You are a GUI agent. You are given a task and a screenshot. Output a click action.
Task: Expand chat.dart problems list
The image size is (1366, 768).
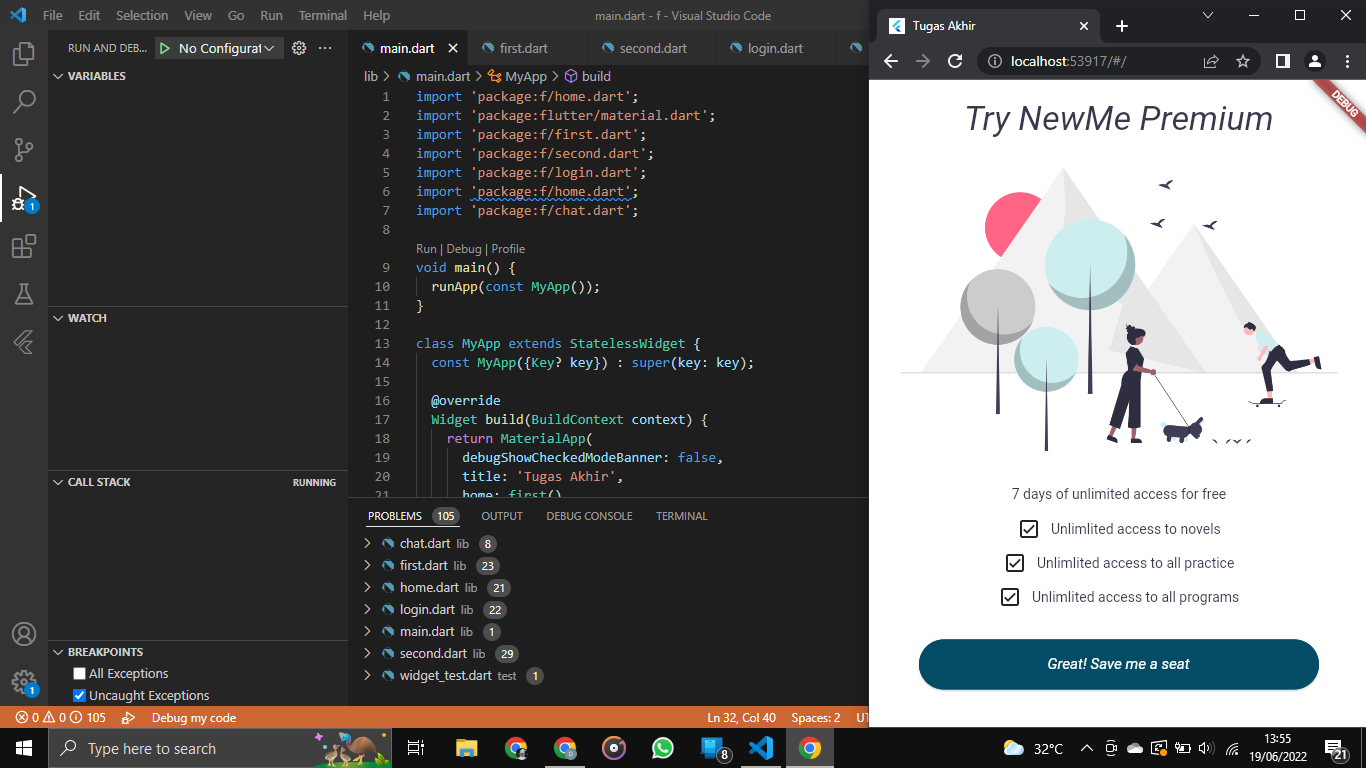[368, 544]
